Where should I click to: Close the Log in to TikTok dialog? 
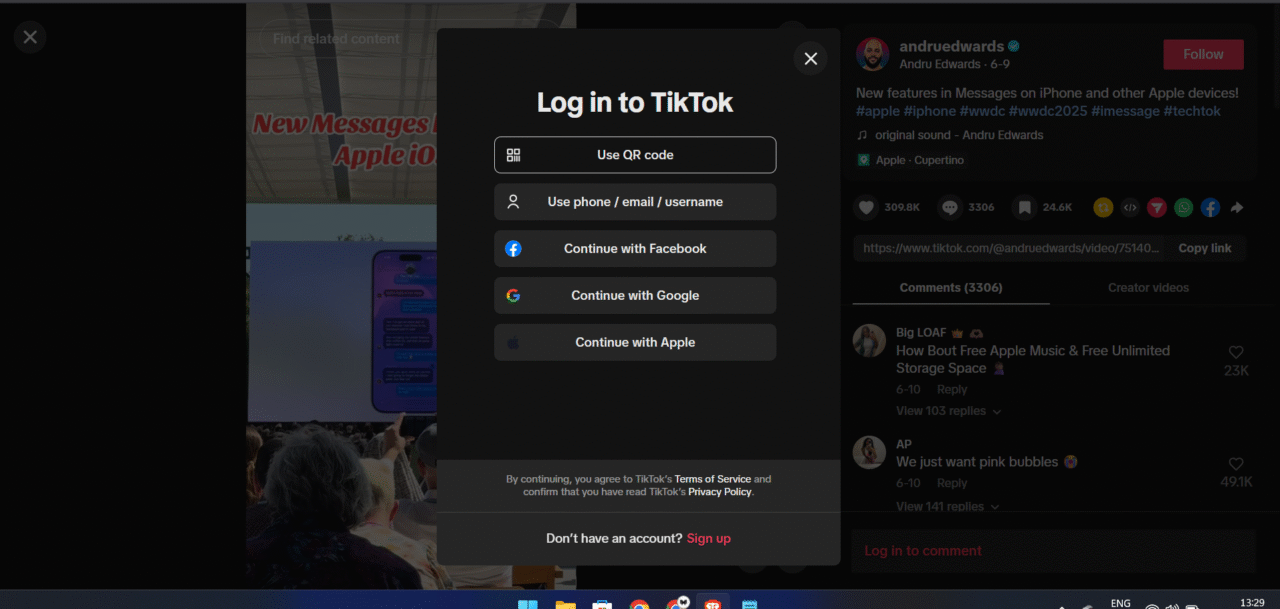coord(810,59)
